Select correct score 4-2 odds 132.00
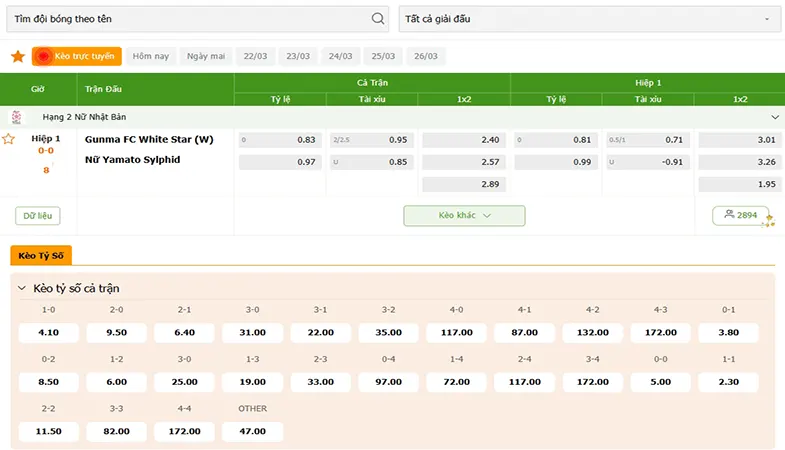This screenshot has width=785, height=450. coord(593,332)
